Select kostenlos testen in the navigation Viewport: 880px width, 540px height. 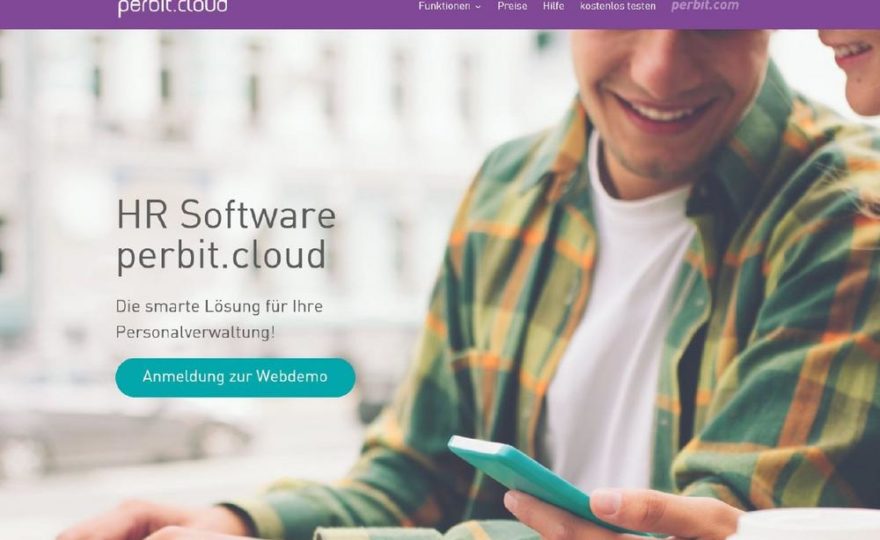617,6
